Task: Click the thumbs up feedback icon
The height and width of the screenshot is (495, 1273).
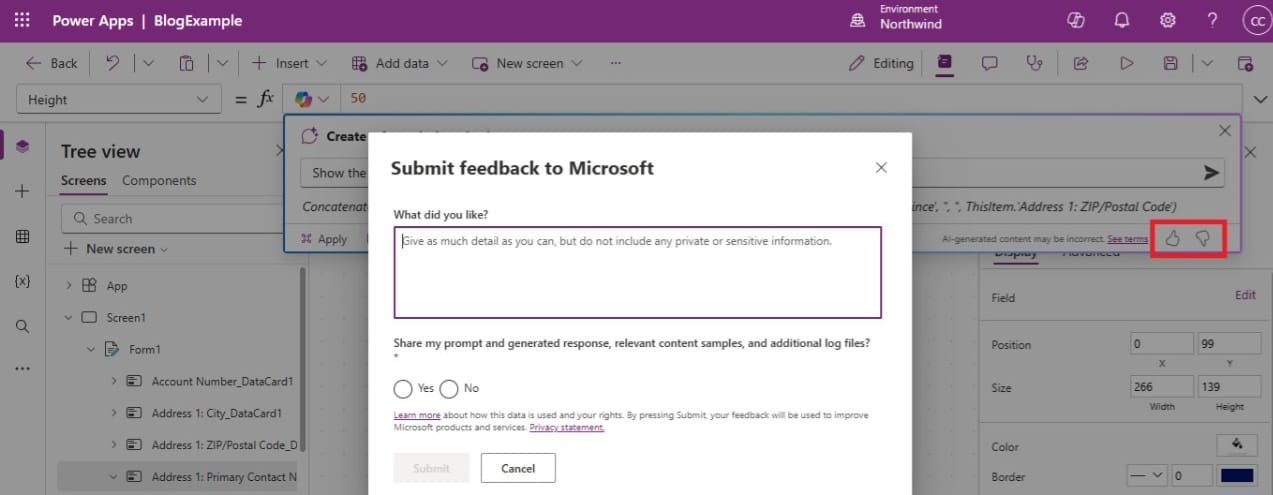Action: 1173,238
